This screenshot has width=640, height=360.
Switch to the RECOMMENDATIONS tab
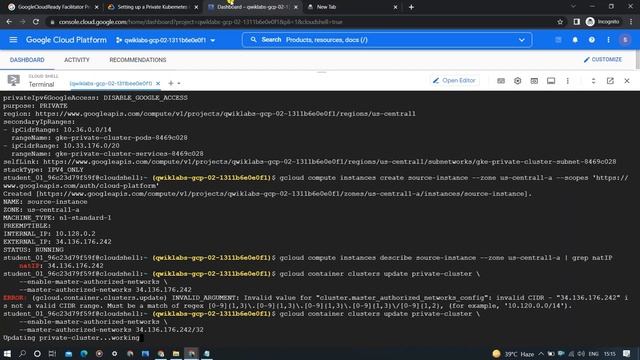pyautogui.click(x=138, y=60)
